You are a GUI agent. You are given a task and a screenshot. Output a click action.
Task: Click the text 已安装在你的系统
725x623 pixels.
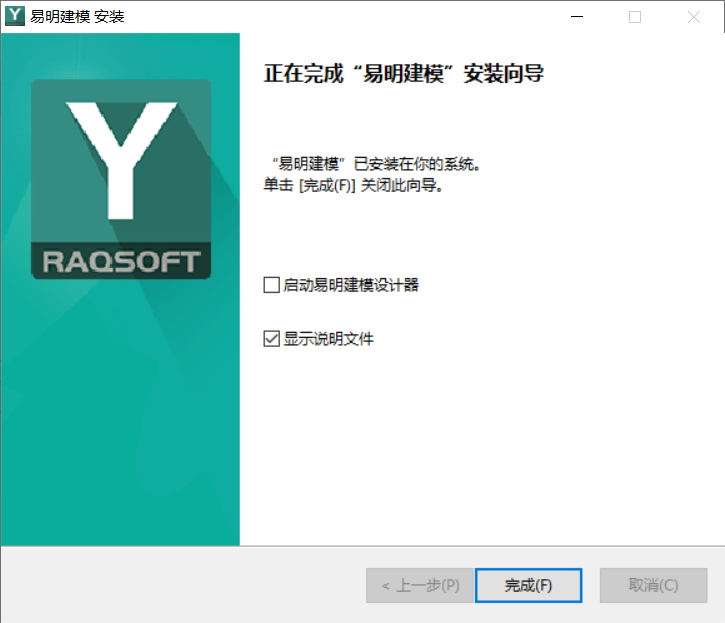pyautogui.click(x=417, y=164)
